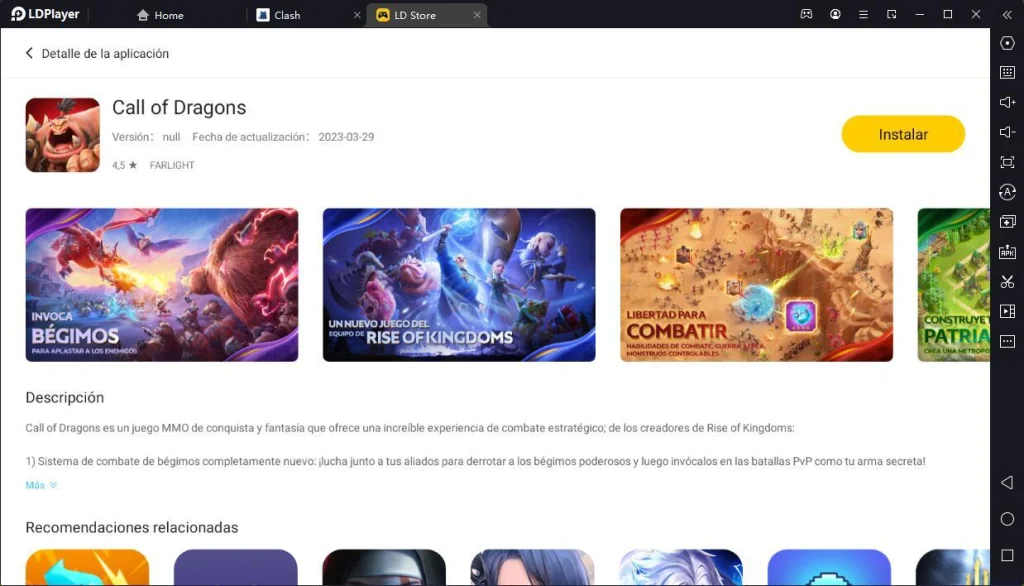Image resolution: width=1024 pixels, height=586 pixels.
Task: Click the Descripción heading
Action: [65, 397]
